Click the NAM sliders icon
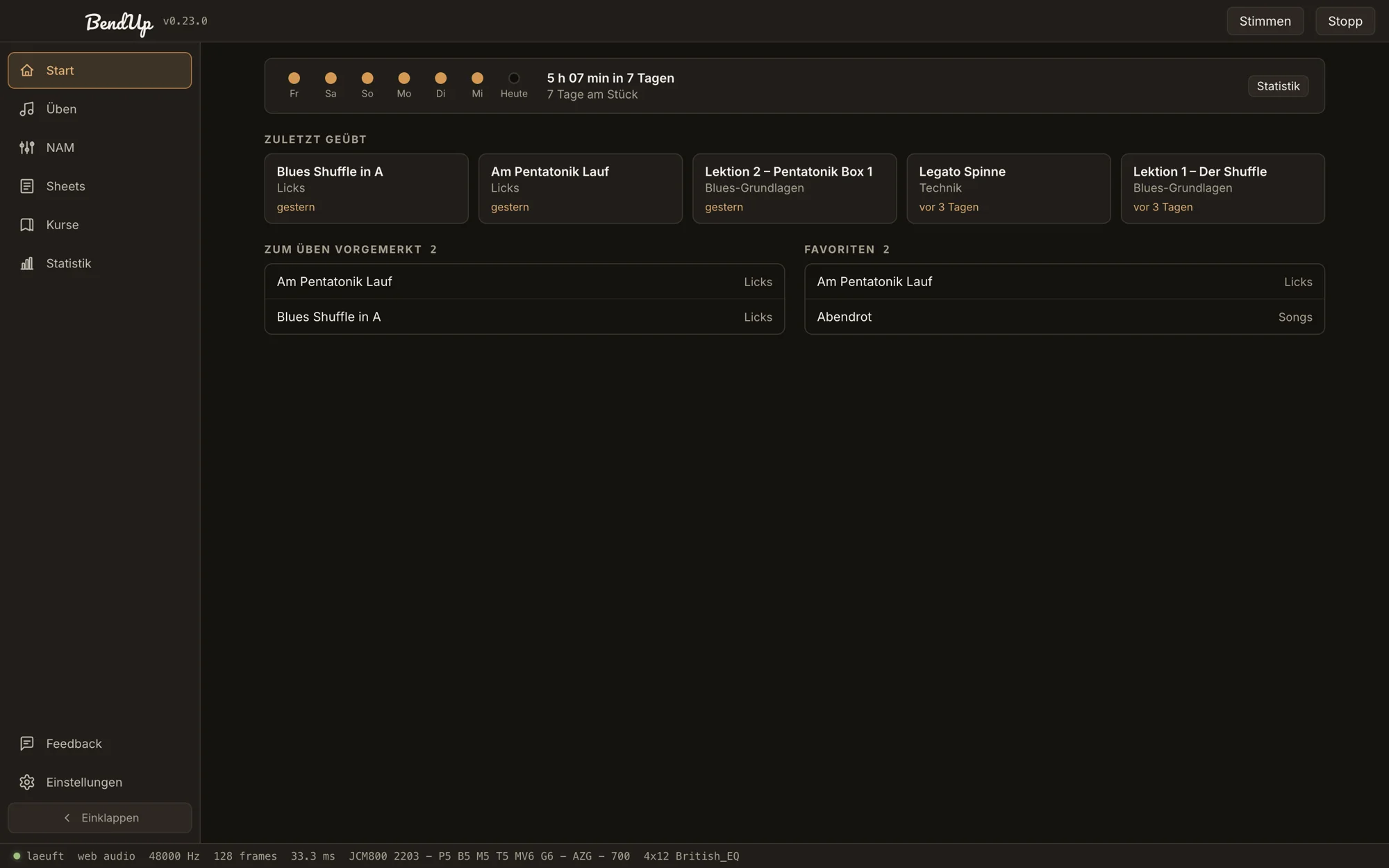This screenshot has height=868, width=1389. click(x=27, y=147)
